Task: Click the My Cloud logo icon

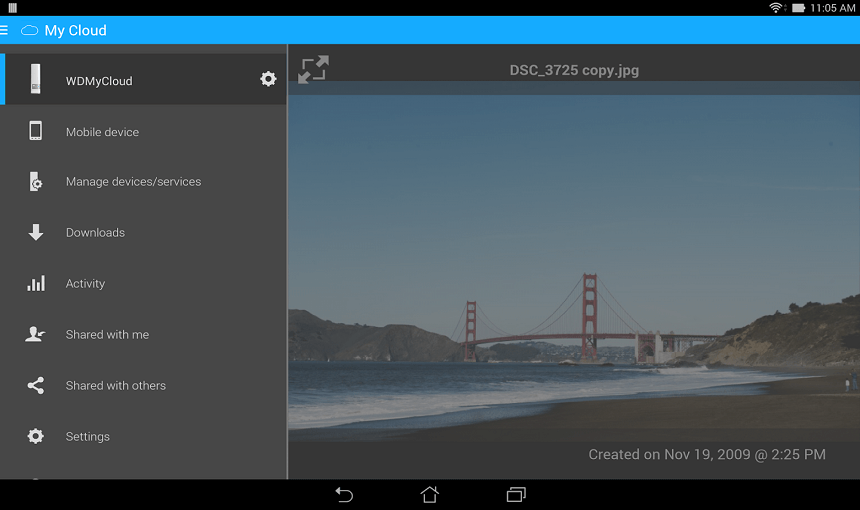Action: click(30, 30)
